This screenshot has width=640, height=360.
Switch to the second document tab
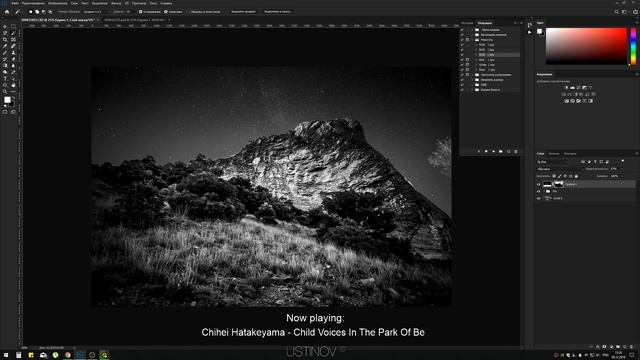pyautogui.click(x=135, y=20)
